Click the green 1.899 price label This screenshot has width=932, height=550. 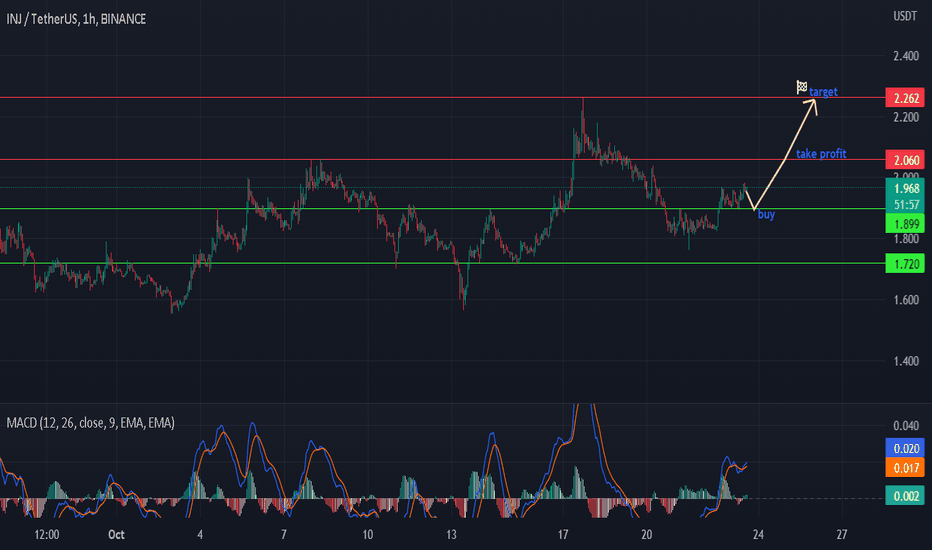[905, 224]
